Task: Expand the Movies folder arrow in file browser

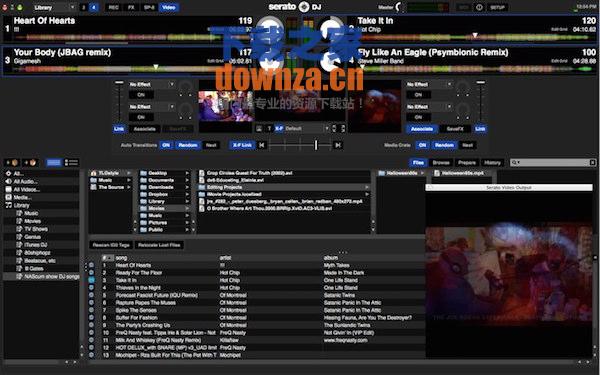Action: [x=188, y=209]
